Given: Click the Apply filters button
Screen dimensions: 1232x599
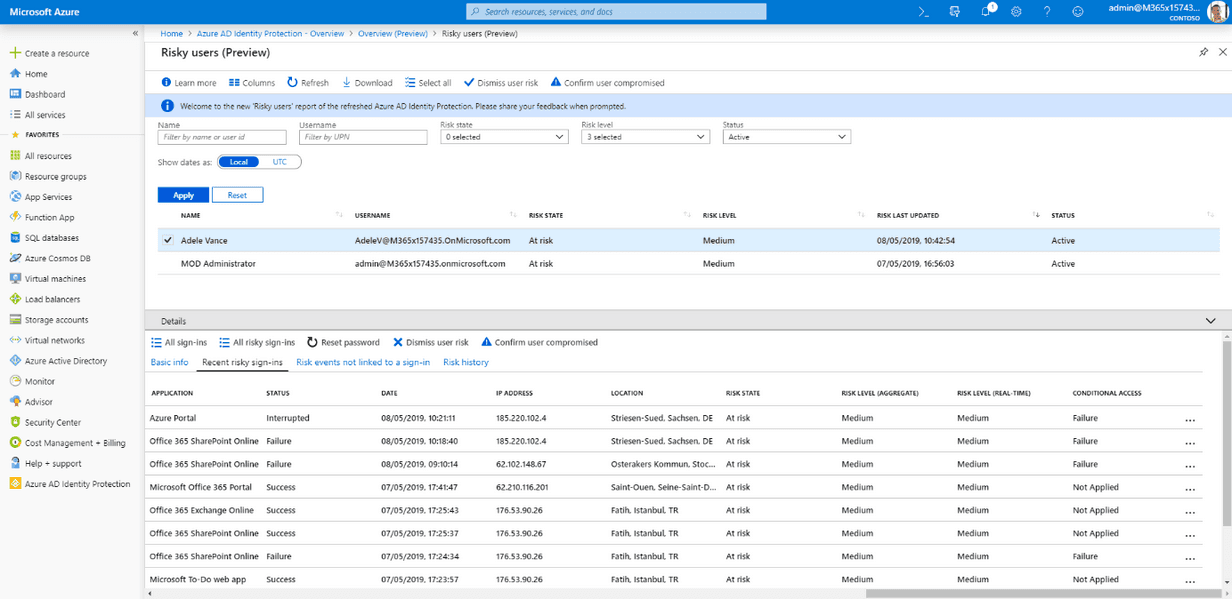Looking at the screenshot, I should pyautogui.click(x=183, y=195).
